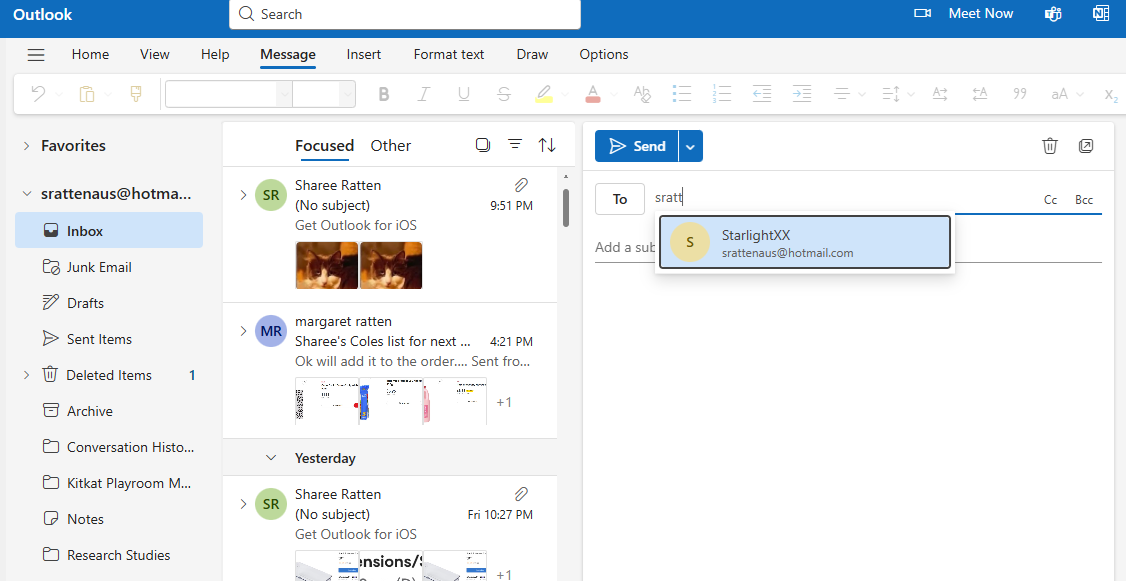The image size is (1126, 581).
Task: Click the Increase indent icon
Action: 801,94
